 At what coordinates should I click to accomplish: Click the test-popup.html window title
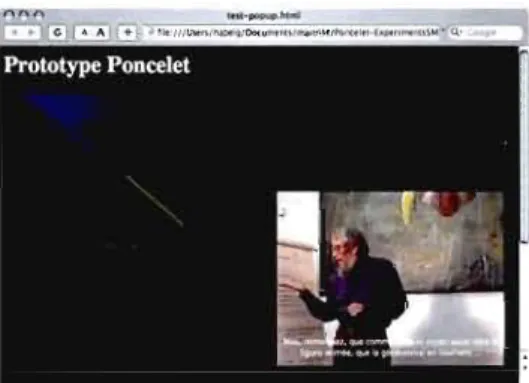263,16
